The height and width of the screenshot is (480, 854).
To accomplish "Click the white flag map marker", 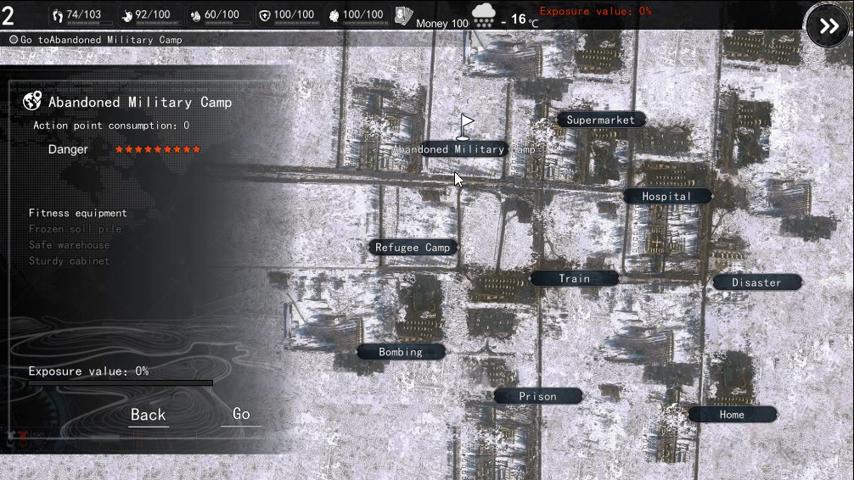I will coord(466,126).
